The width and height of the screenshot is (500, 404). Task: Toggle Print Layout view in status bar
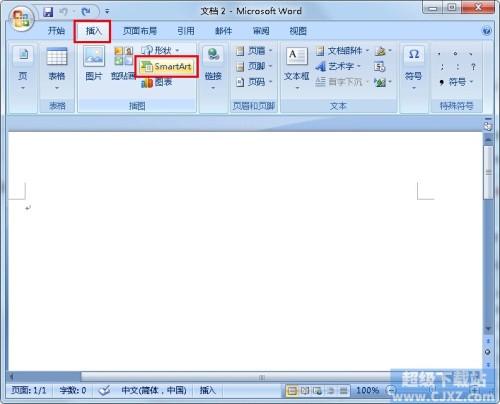coord(292,390)
